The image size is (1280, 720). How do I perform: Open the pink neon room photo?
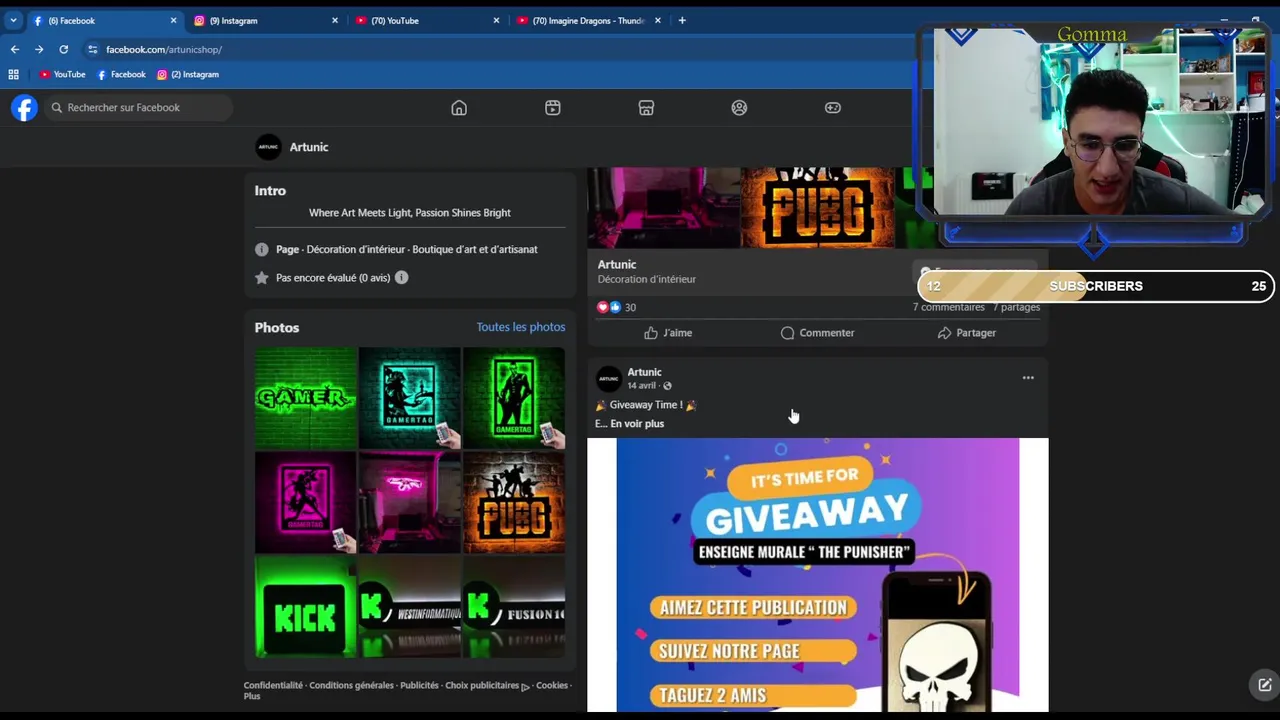[x=410, y=502]
